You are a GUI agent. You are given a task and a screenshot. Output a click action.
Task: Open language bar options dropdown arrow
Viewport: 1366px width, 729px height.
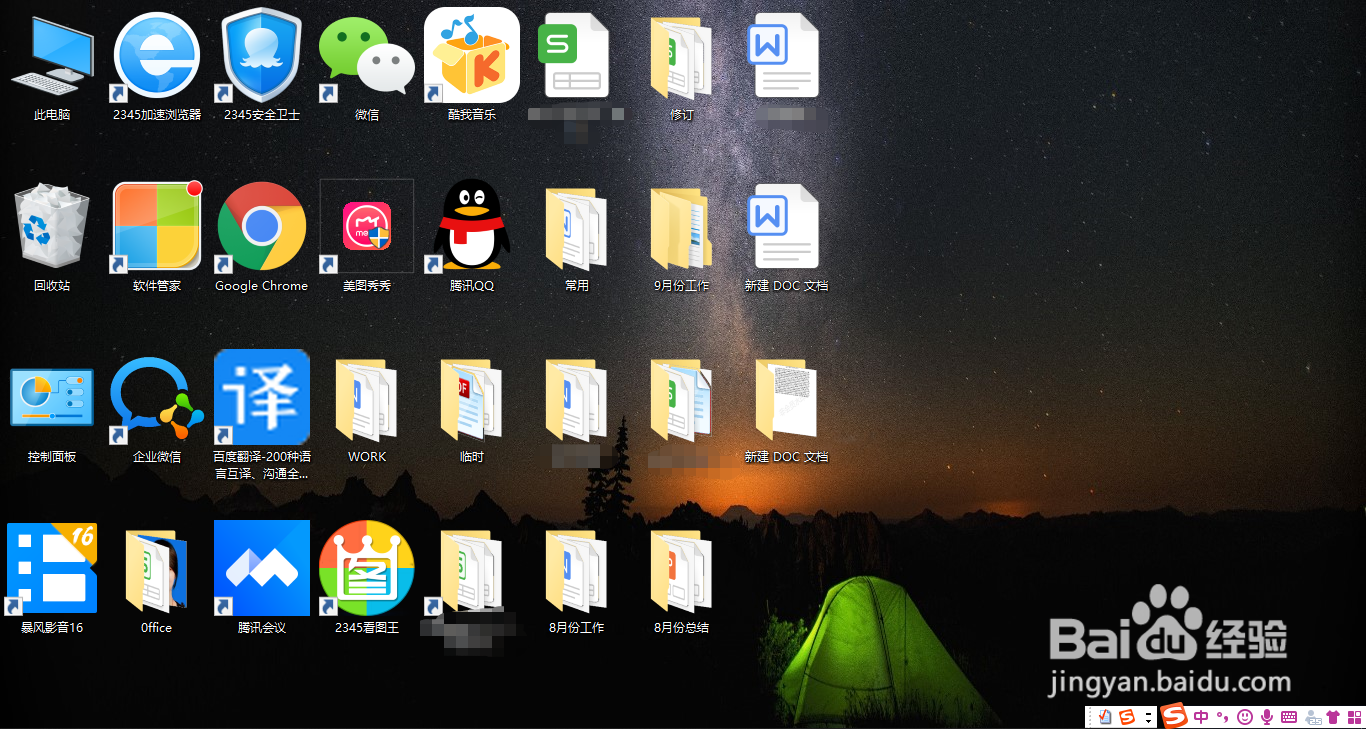point(1148,717)
